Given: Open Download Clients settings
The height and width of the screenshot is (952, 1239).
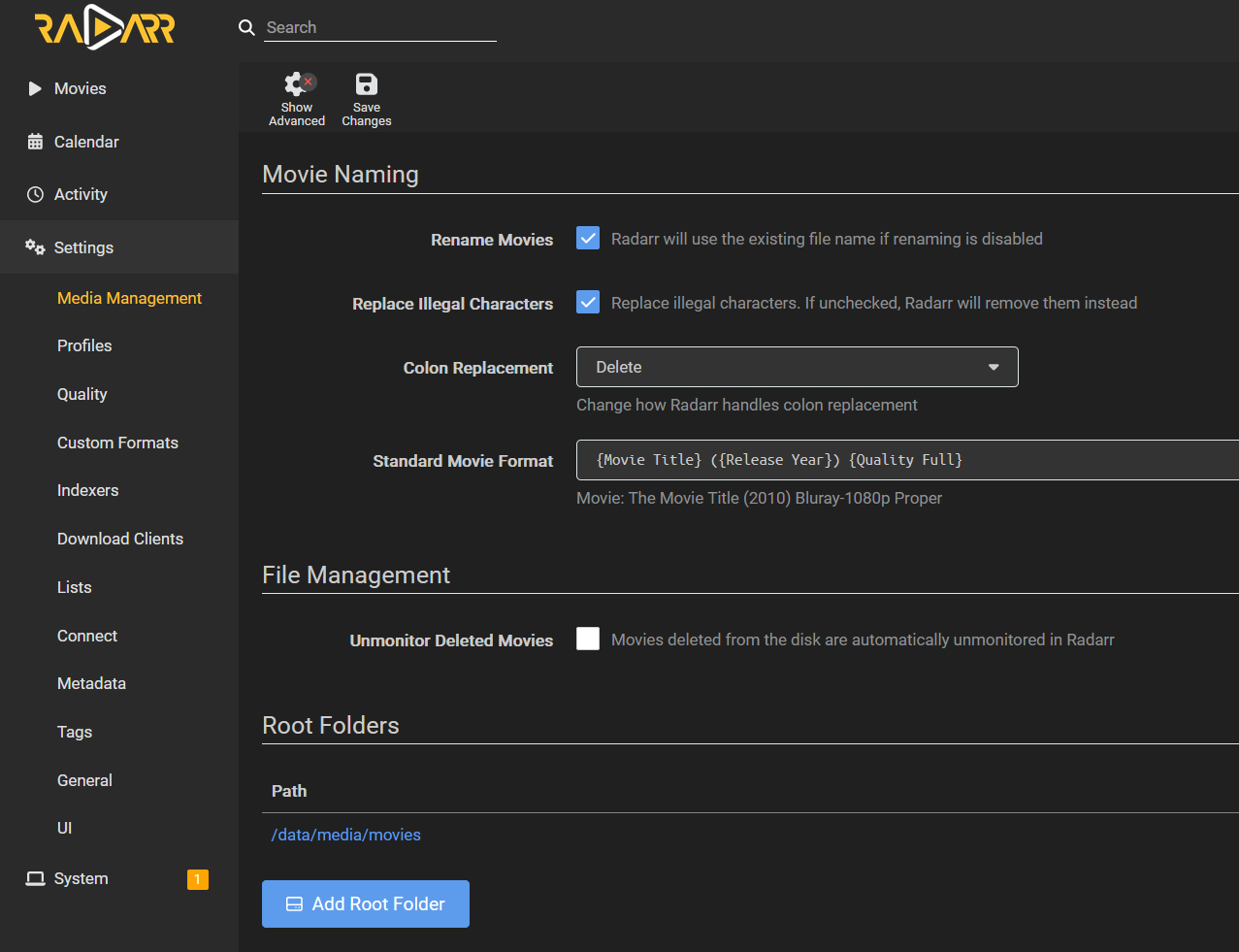Looking at the screenshot, I should pyautogui.click(x=120, y=539).
